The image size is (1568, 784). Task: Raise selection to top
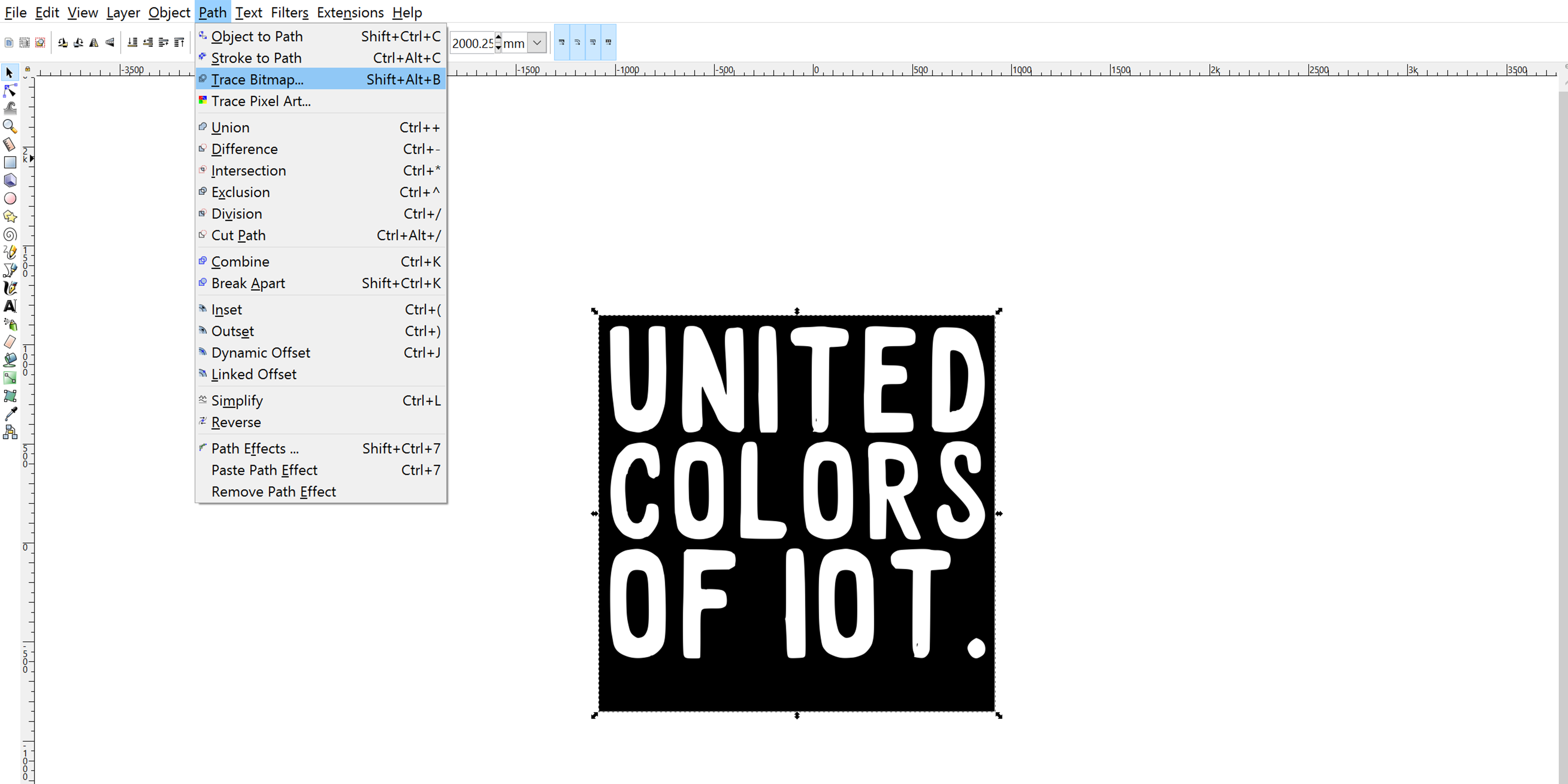click(x=179, y=42)
